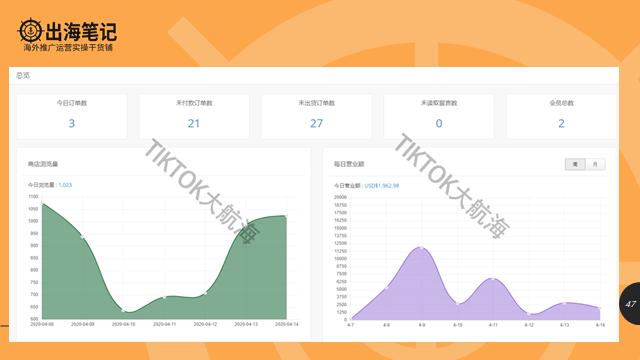
Task: Open the 未读取留言数 card showing 0
Action: [x=439, y=116]
